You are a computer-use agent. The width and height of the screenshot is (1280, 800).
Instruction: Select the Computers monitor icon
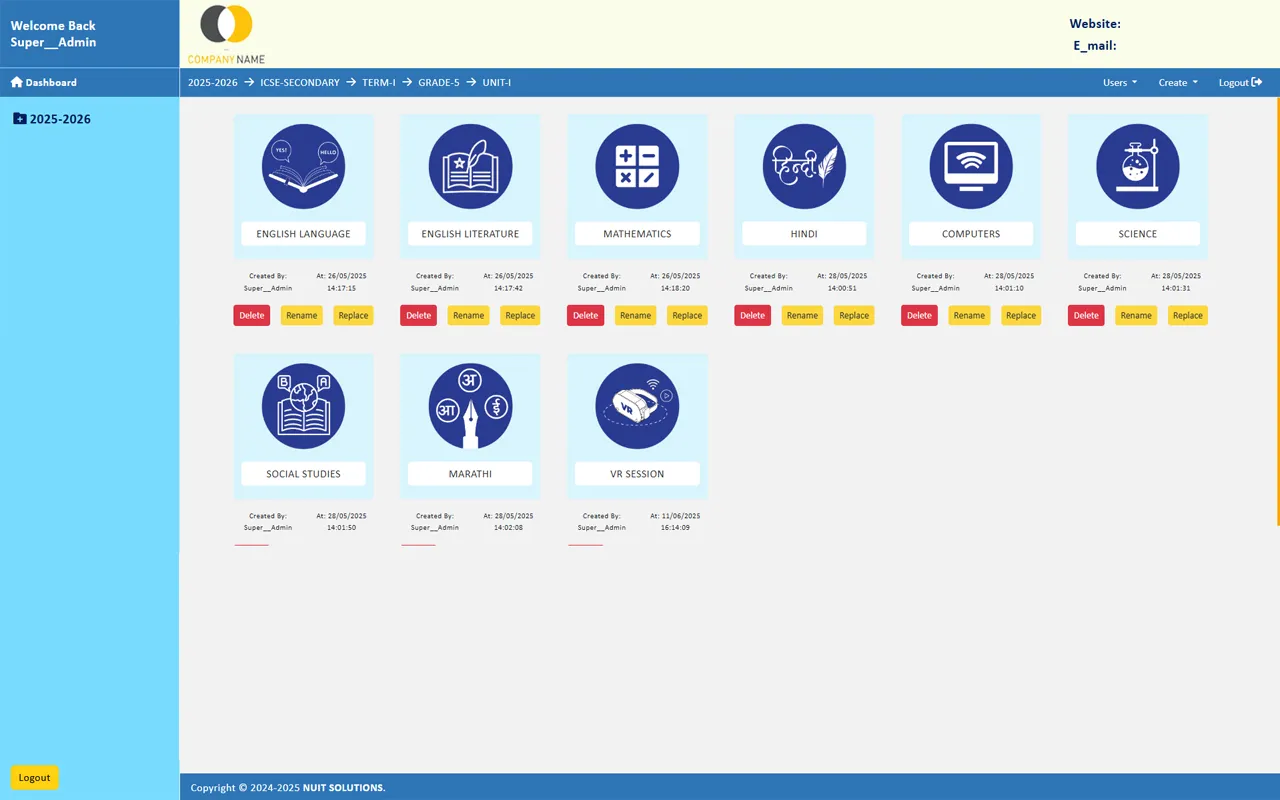coord(971,166)
